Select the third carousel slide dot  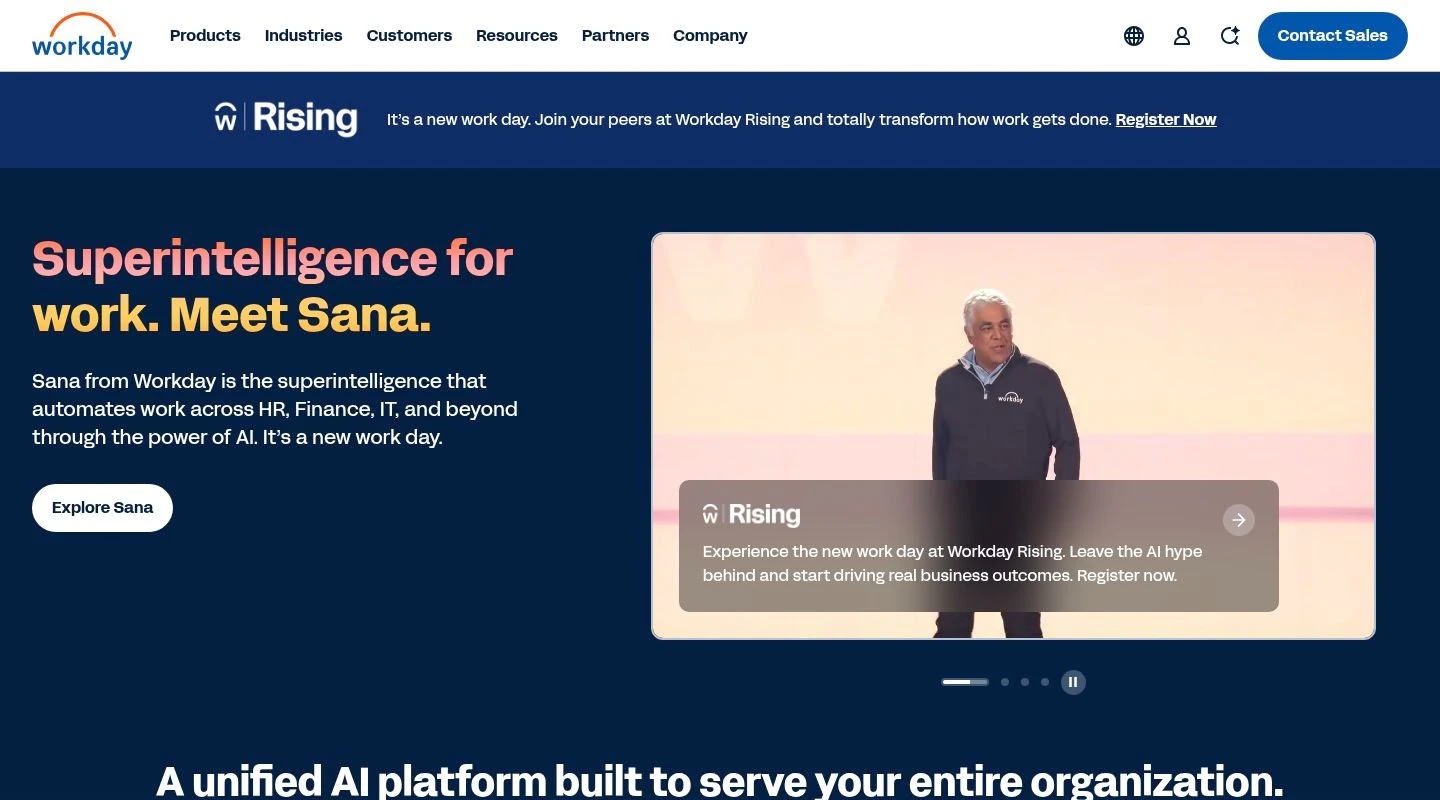1025,682
